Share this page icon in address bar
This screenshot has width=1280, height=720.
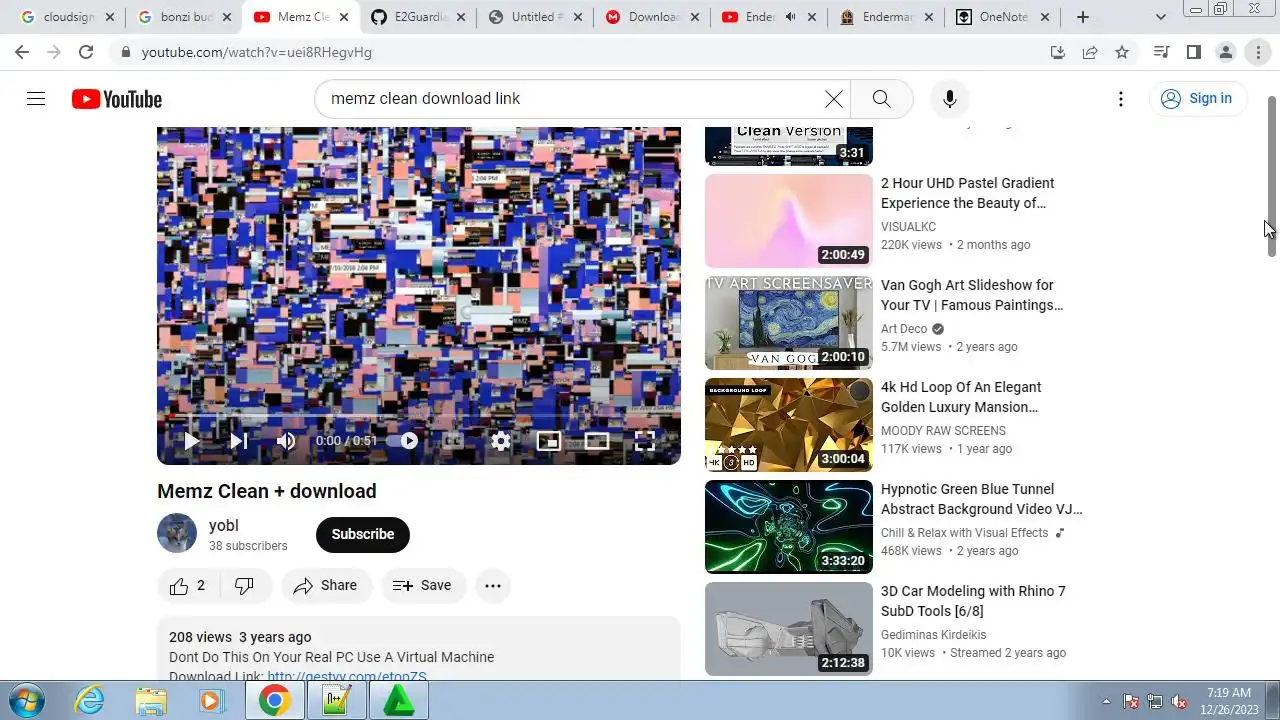[x=1090, y=52]
